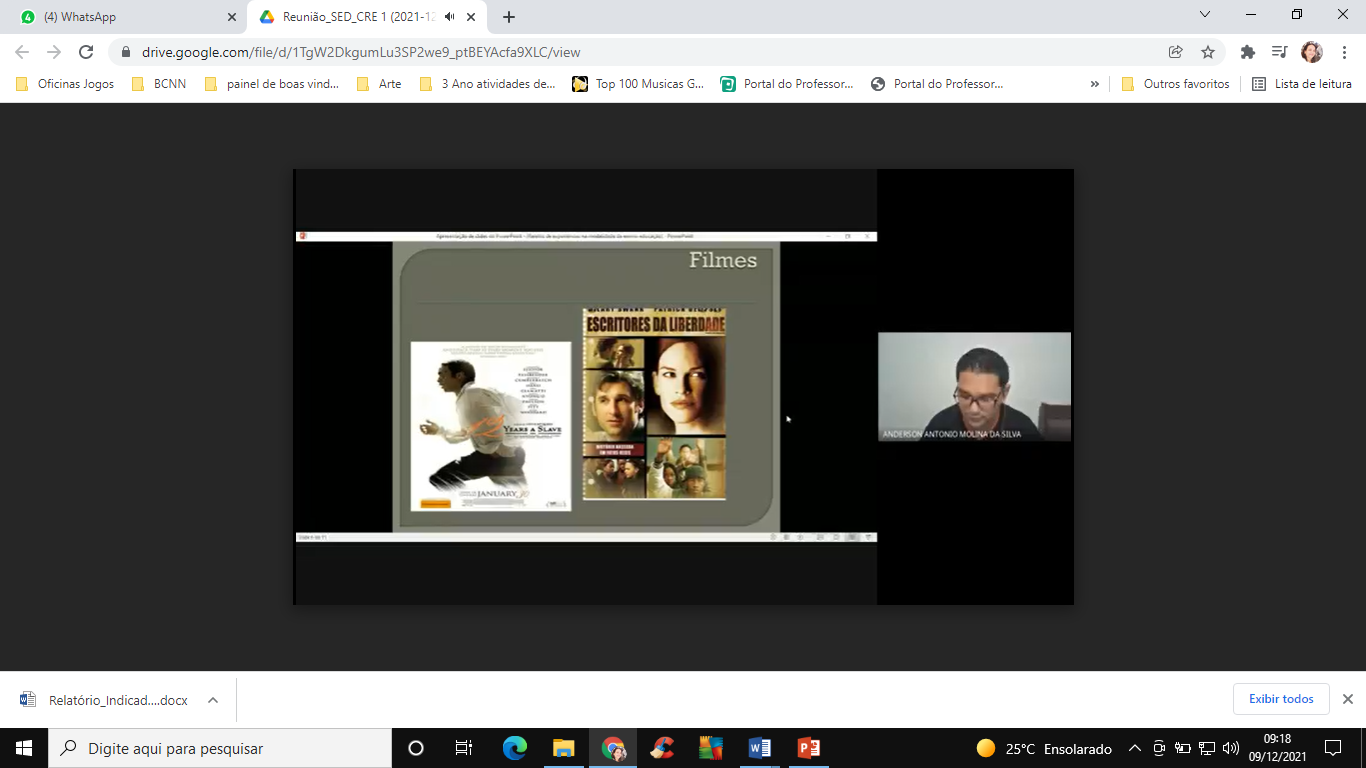Image resolution: width=1366 pixels, height=768 pixels.
Task: Open volume speaker tray icon
Action: tap(1231, 748)
